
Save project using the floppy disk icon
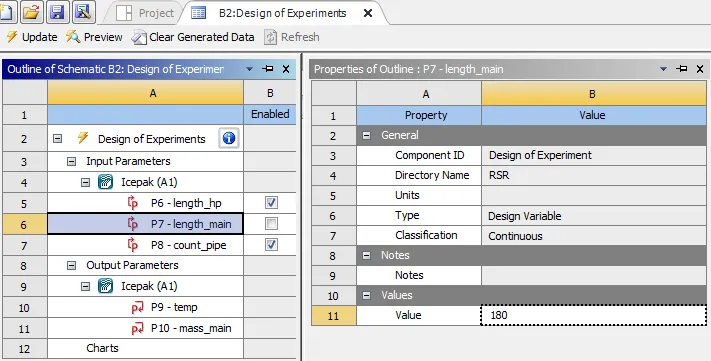tap(57, 12)
